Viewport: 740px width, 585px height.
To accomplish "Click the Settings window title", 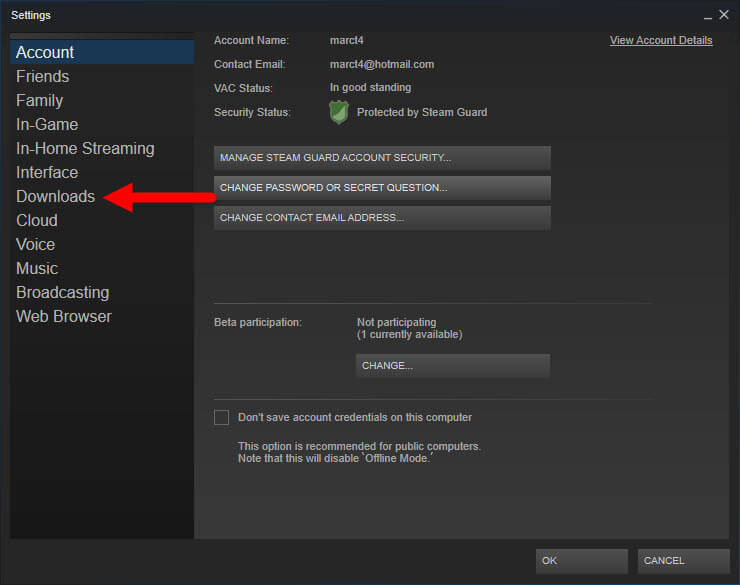I will tap(31, 16).
